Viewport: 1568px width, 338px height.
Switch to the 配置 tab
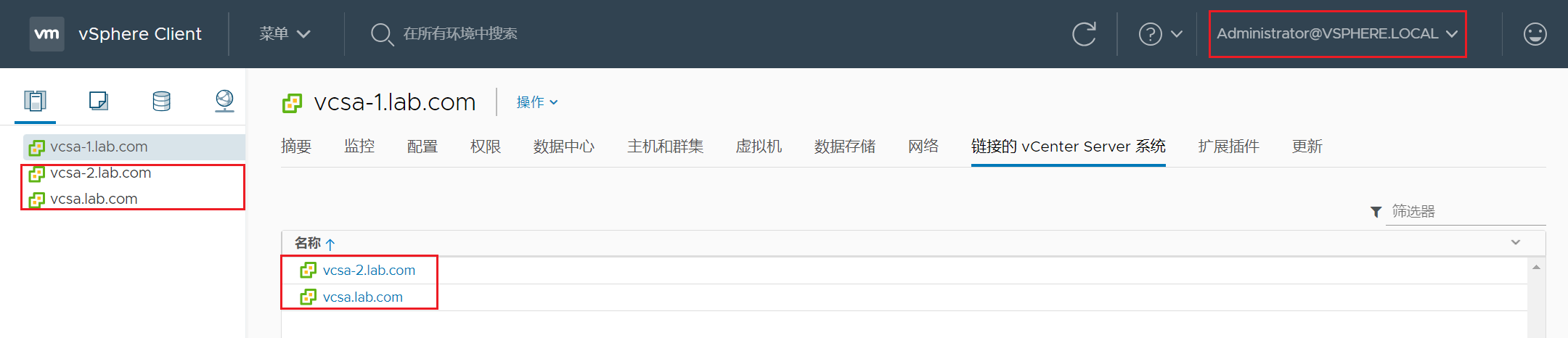click(422, 147)
